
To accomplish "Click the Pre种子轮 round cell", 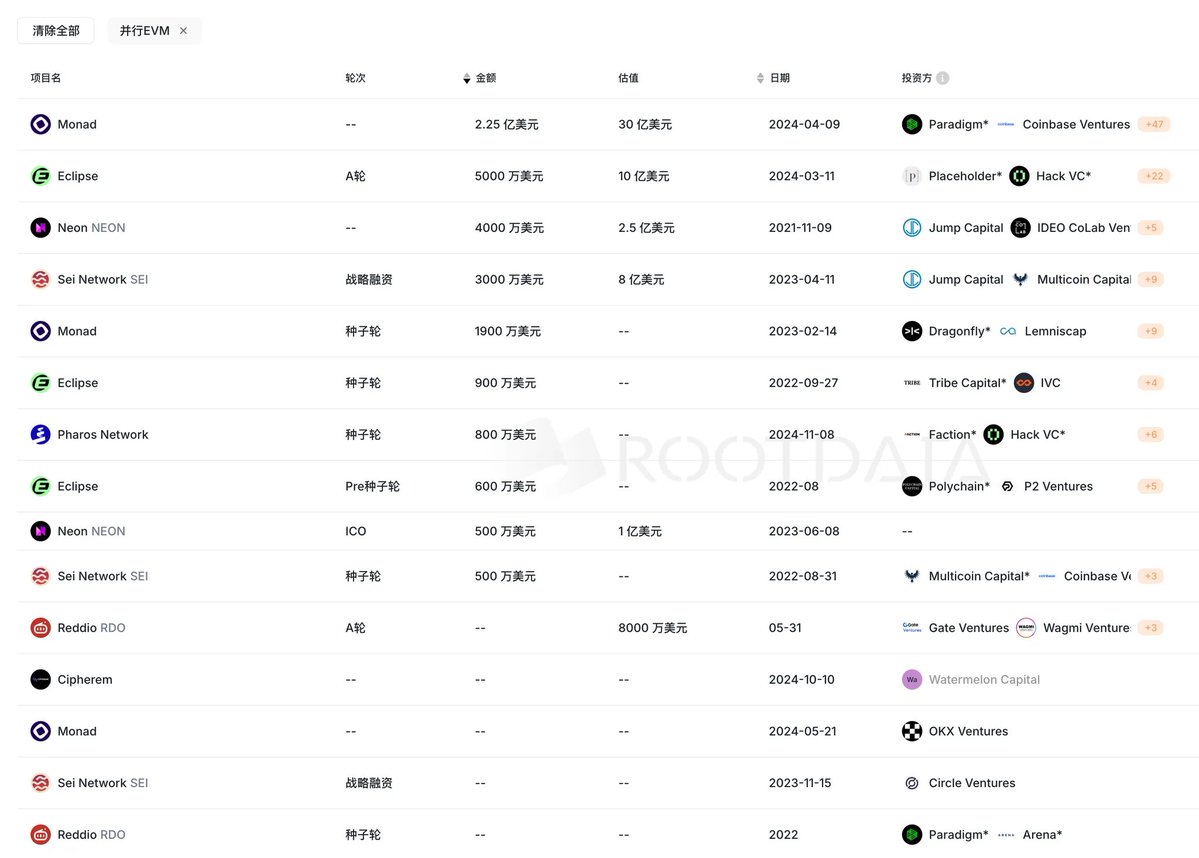I will [372, 486].
